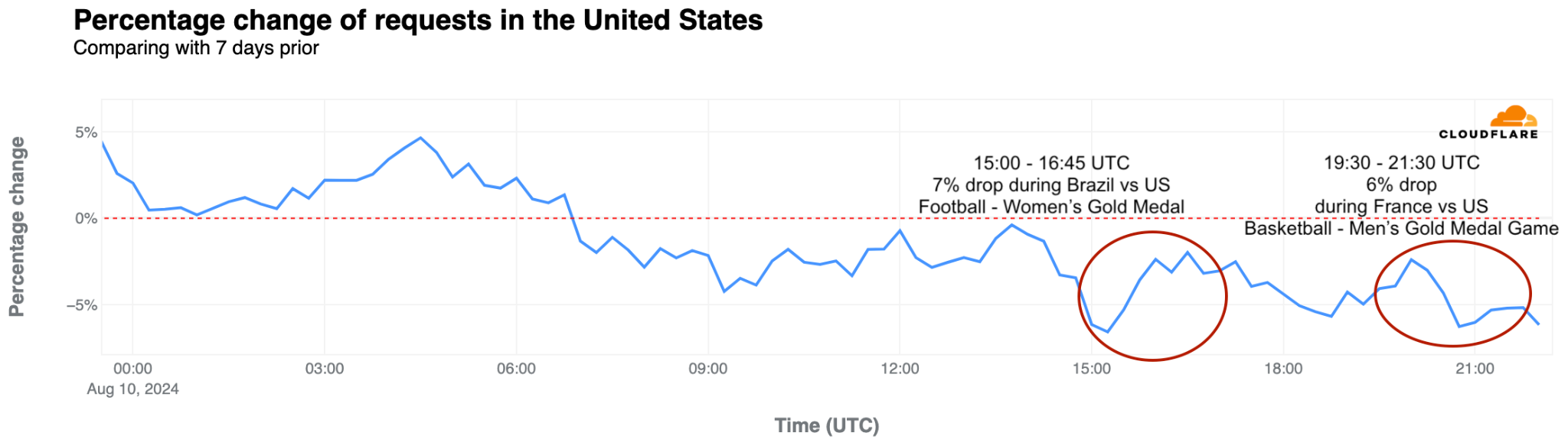
Task: Click the 5% y-axis tick label
Action: click(x=86, y=132)
